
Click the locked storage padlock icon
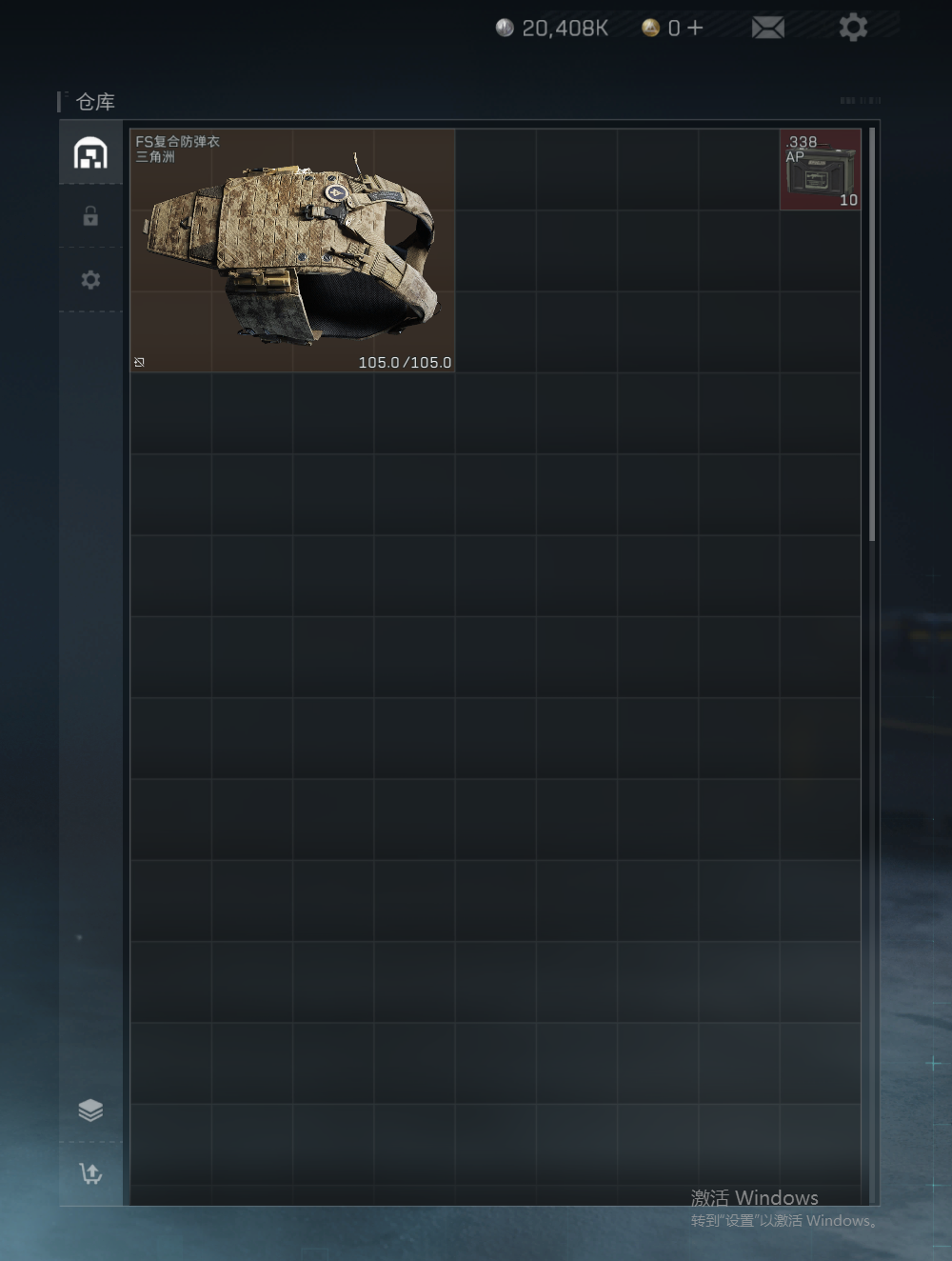point(90,216)
